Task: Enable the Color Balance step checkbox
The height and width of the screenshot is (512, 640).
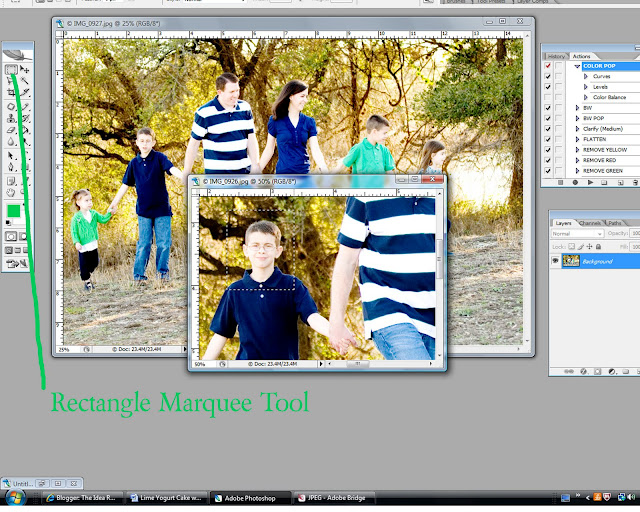Action: 548,97
